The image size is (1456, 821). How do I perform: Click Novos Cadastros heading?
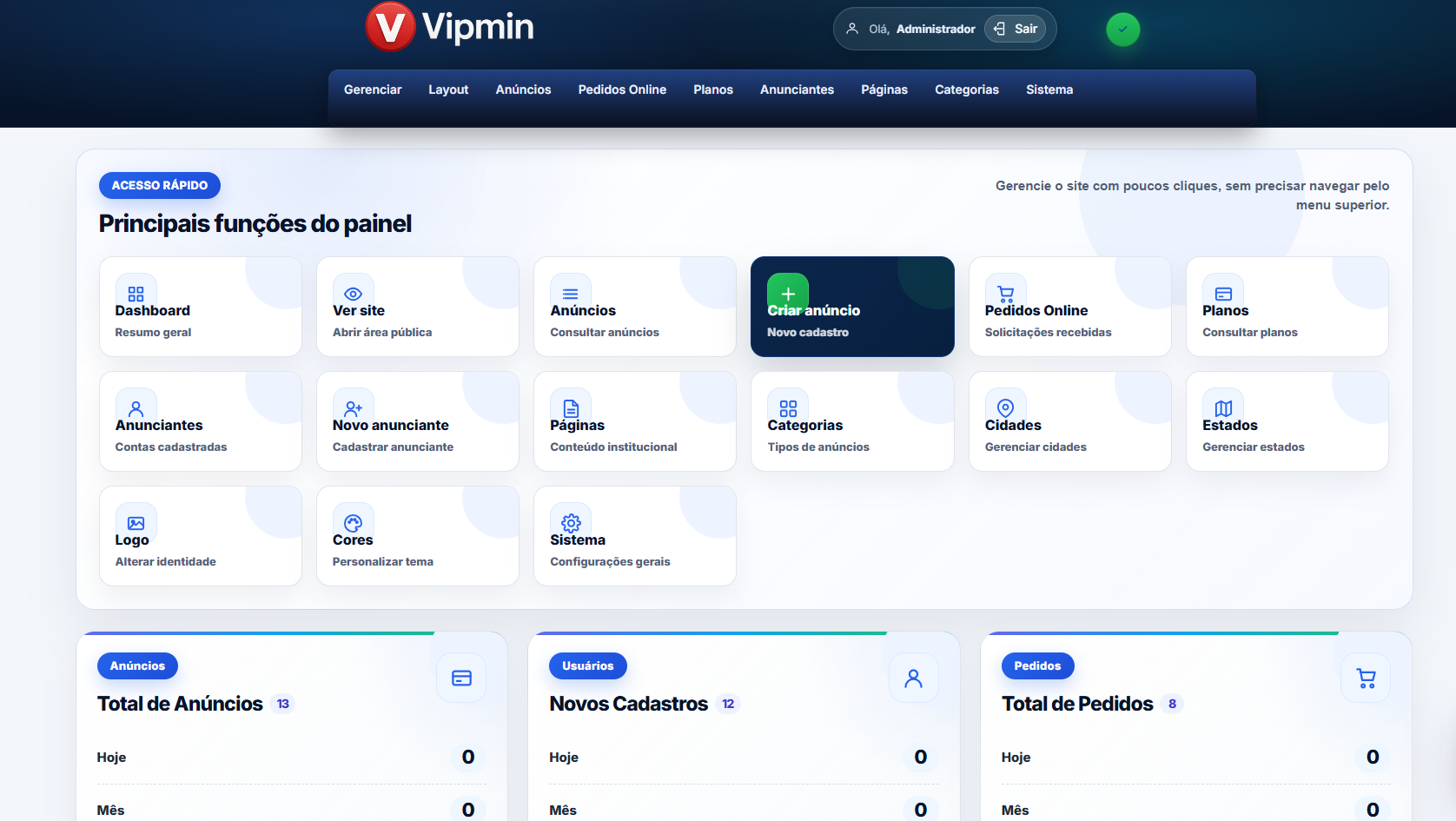coord(628,704)
